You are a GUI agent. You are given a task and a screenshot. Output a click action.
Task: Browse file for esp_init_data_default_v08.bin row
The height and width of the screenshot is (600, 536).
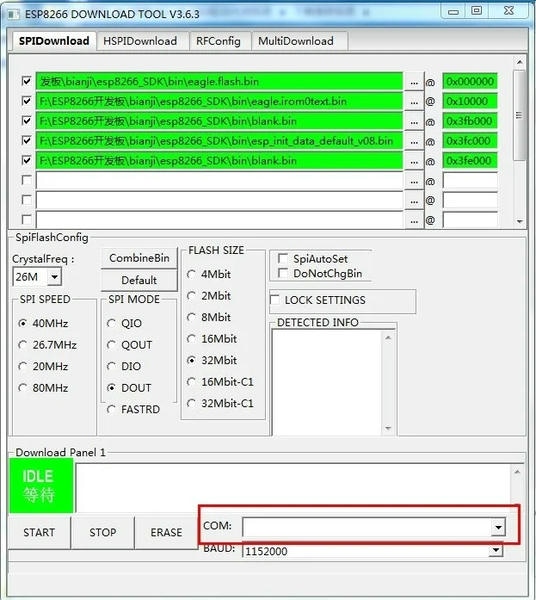point(414,142)
